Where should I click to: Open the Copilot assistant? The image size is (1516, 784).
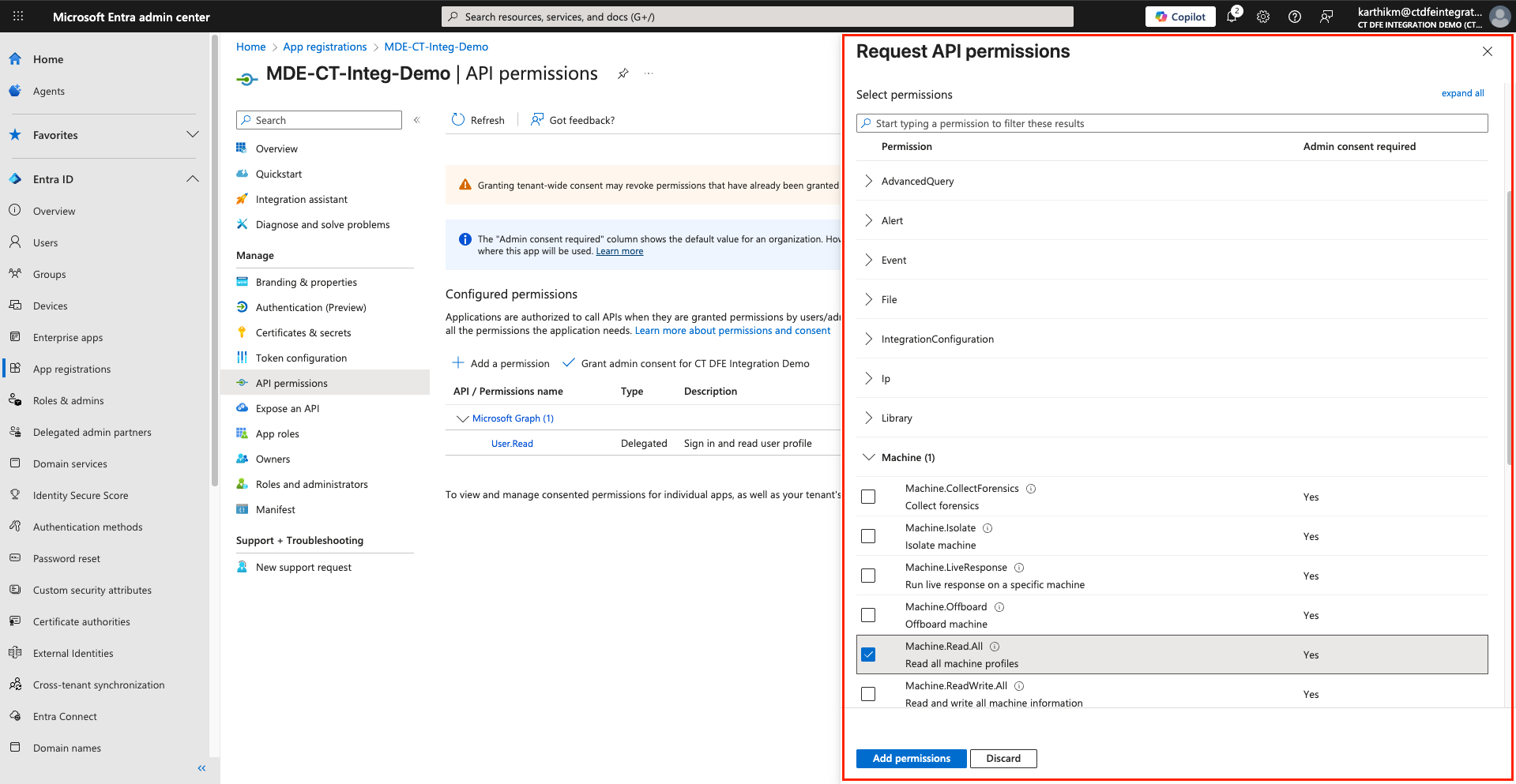point(1179,16)
